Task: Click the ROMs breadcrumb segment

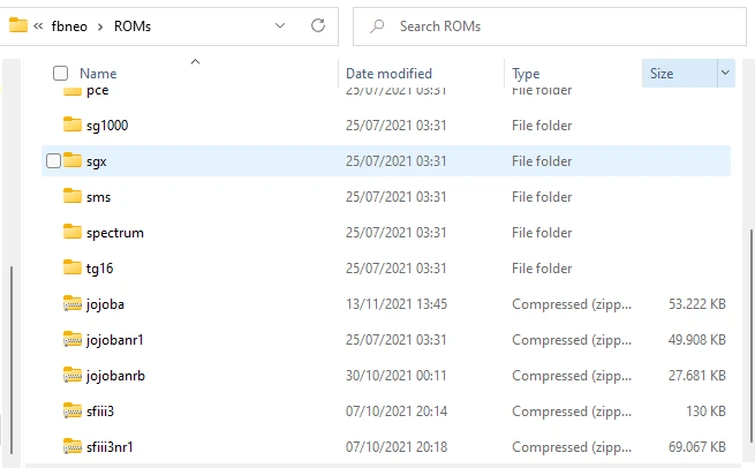Action: point(132,26)
